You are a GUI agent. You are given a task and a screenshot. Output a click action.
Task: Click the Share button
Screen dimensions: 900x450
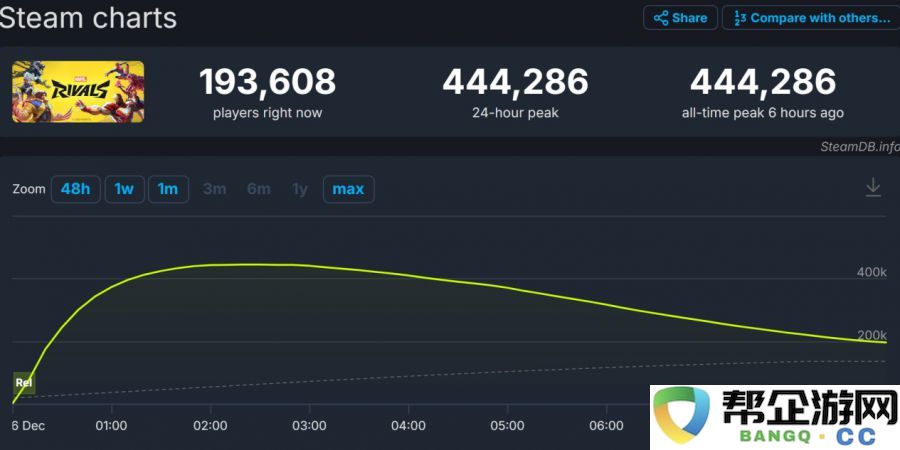tap(680, 18)
